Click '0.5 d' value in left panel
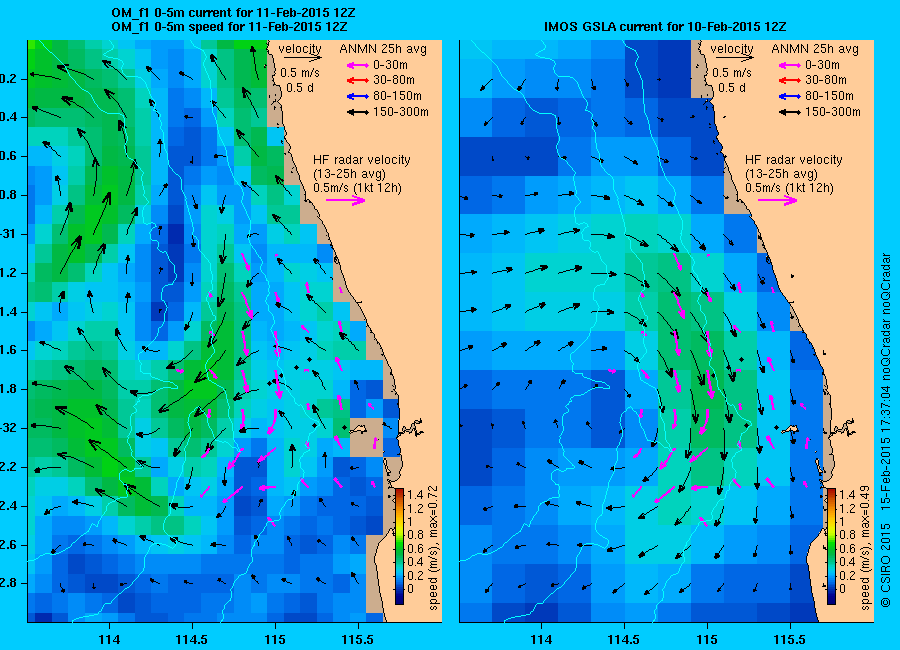 [299, 88]
